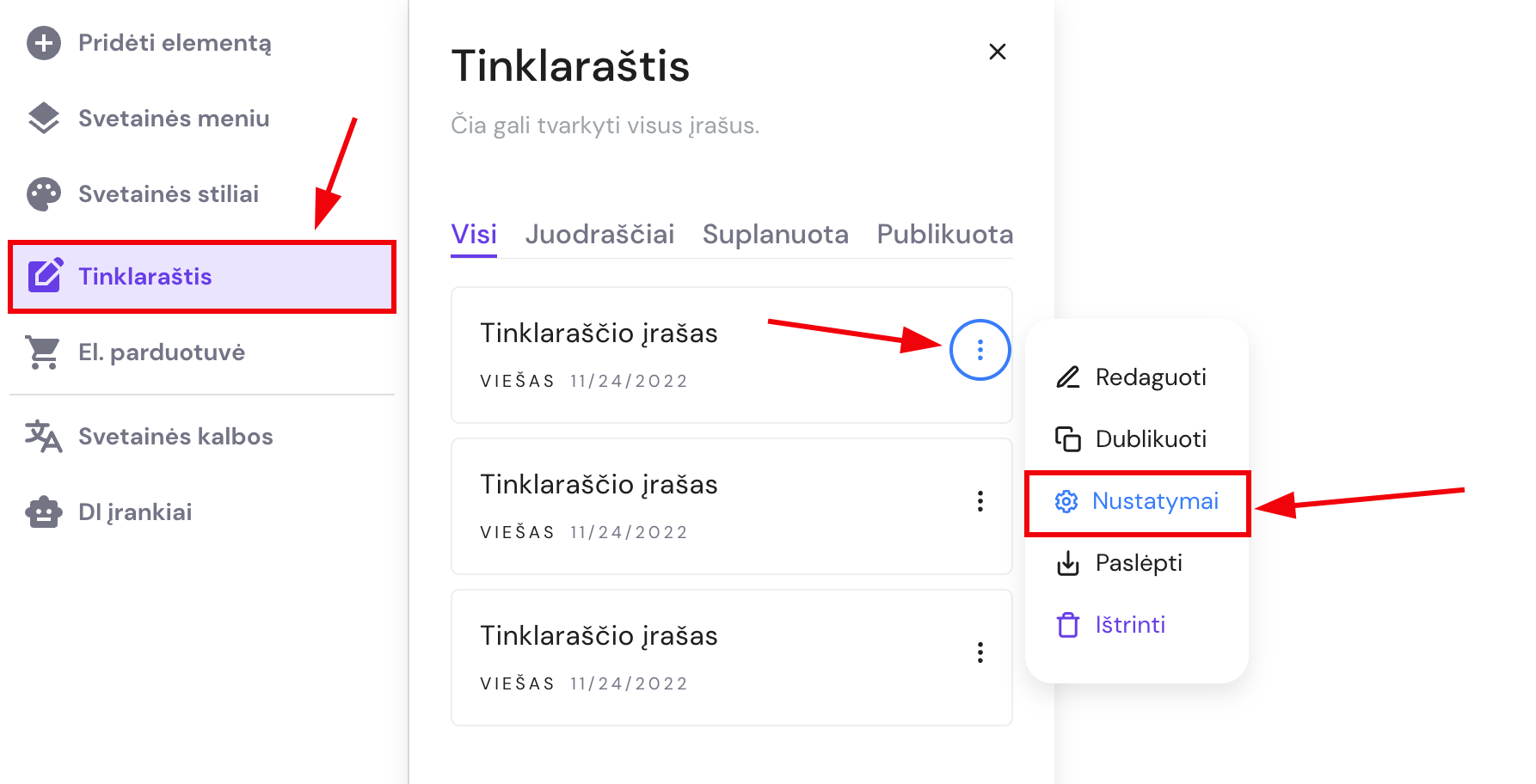Expand three-dot menu of second blog post
This screenshot has width=1536, height=784.
pyautogui.click(x=980, y=501)
